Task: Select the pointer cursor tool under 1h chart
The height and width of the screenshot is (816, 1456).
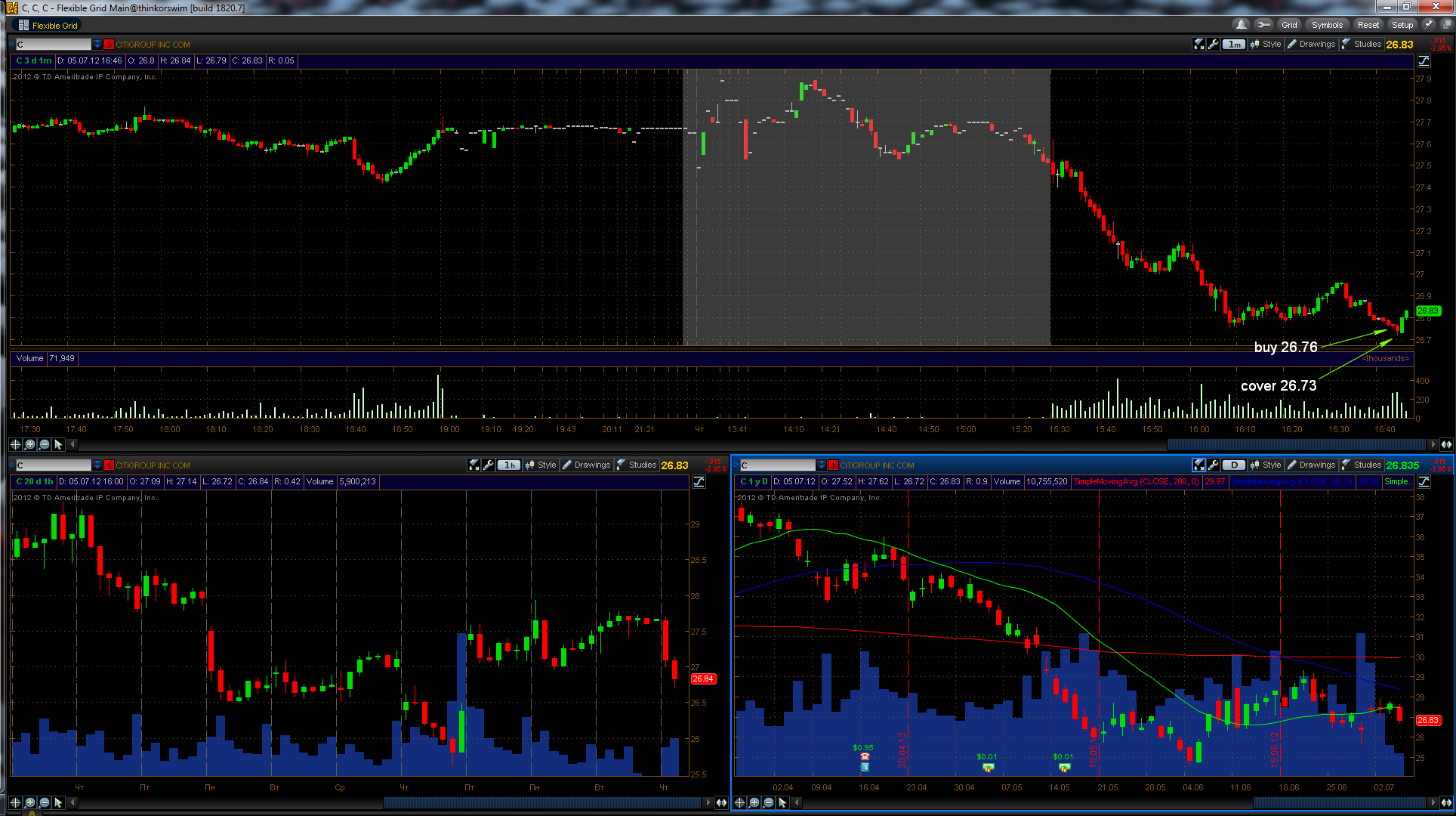Action: (58, 802)
